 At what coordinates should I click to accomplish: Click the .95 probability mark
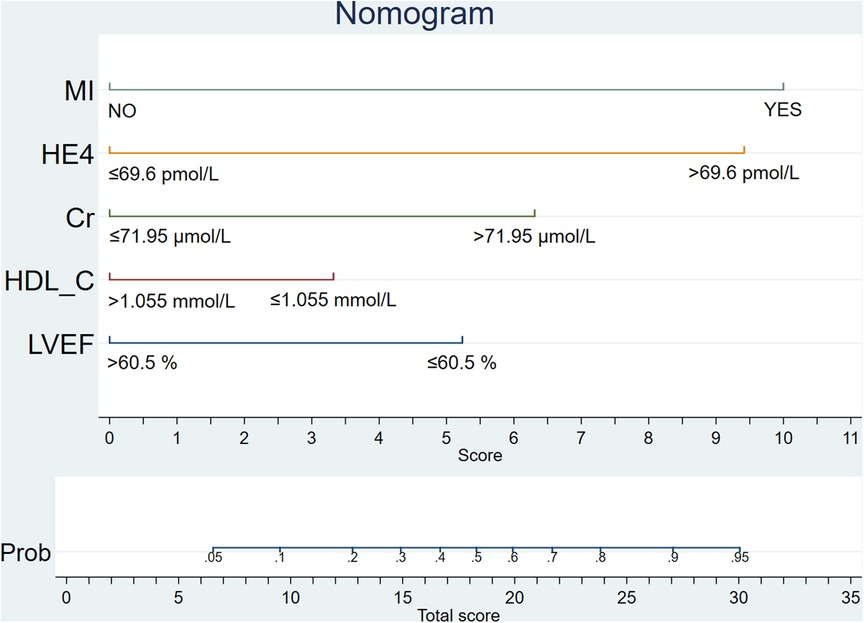point(740,557)
